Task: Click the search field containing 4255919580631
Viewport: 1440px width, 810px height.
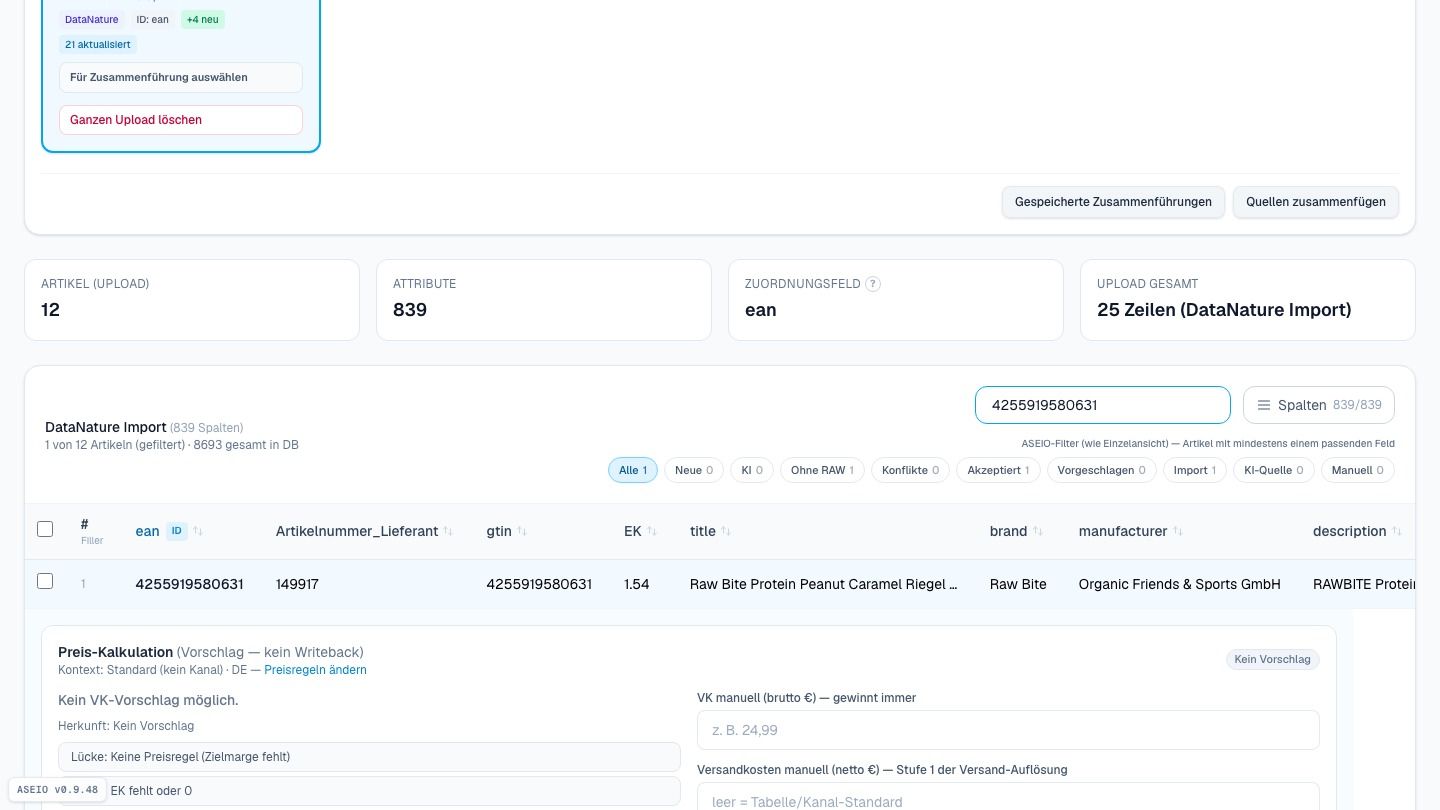Action: [1103, 405]
